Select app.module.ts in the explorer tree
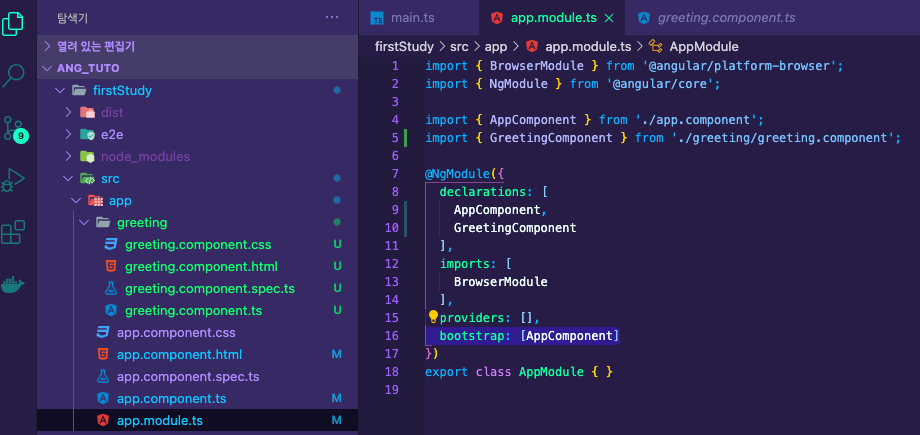This screenshot has height=435, width=920. pyautogui.click(x=198, y=420)
